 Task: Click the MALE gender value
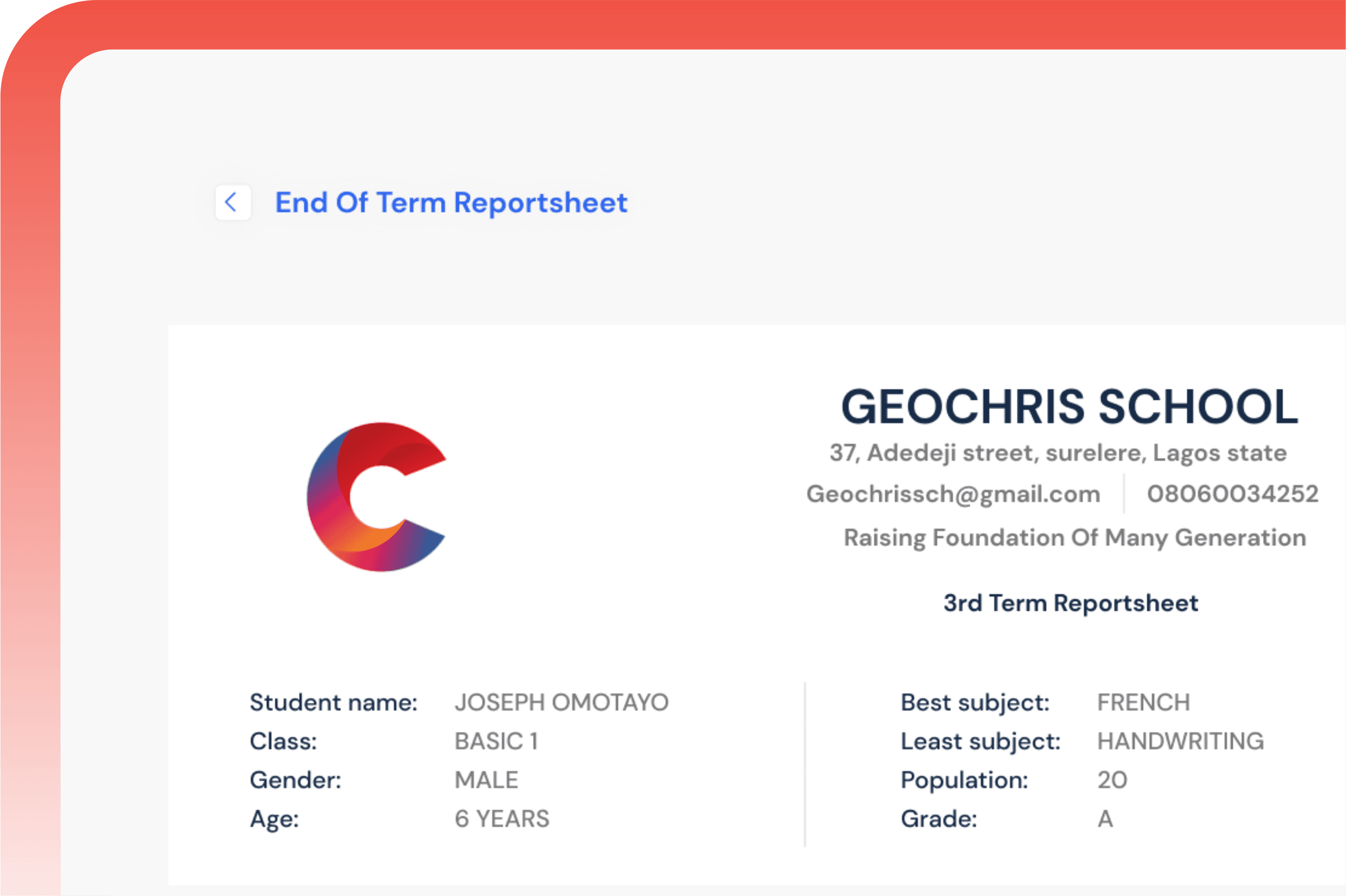pos(486,780)
